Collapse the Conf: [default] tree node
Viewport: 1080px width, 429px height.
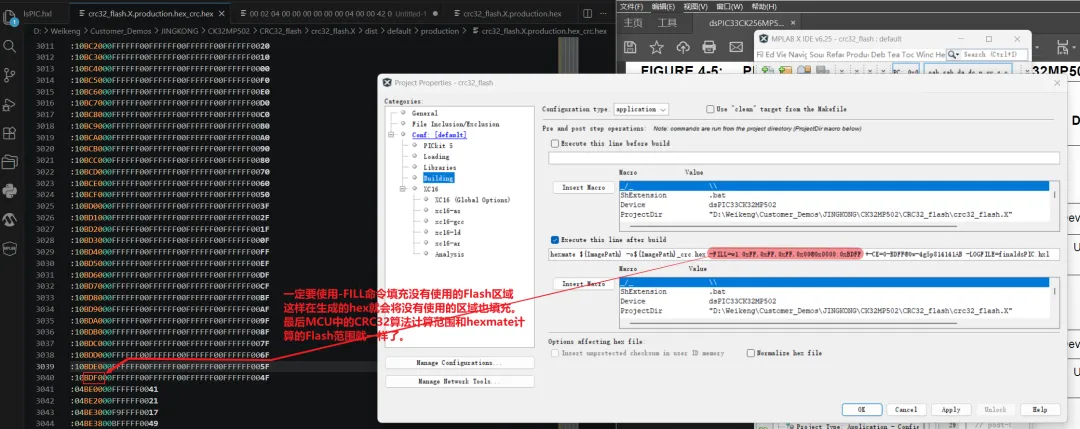tap(393, 135)
